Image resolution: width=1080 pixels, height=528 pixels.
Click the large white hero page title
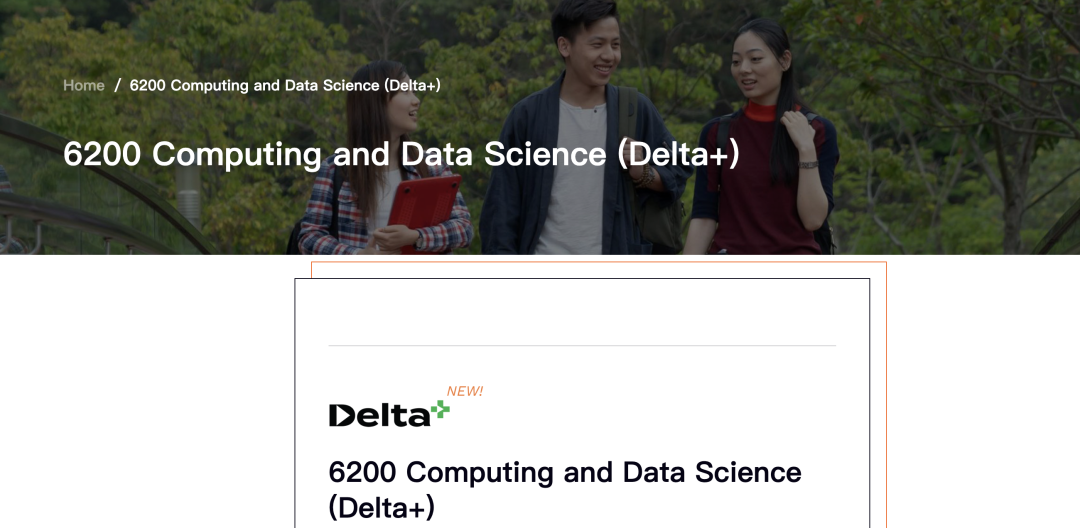coord(401,154)
